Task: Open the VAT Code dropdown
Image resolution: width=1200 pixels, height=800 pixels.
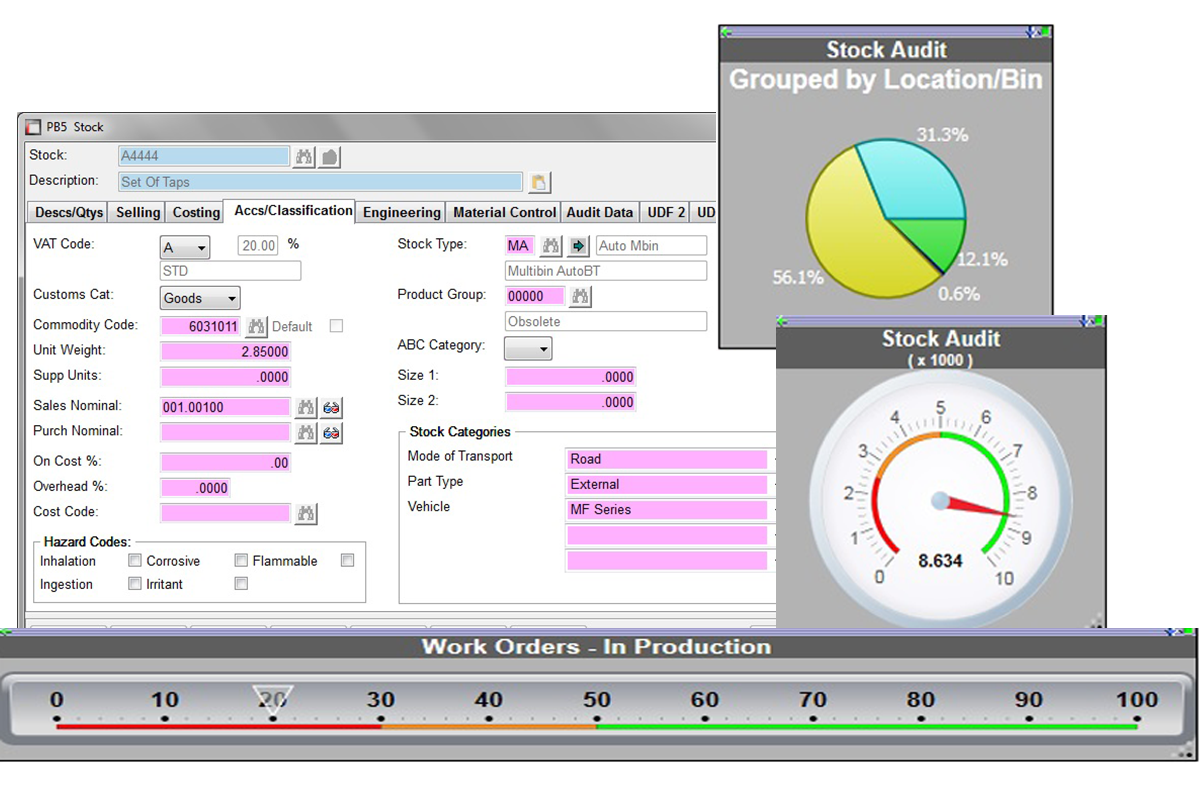Action: 185,247
